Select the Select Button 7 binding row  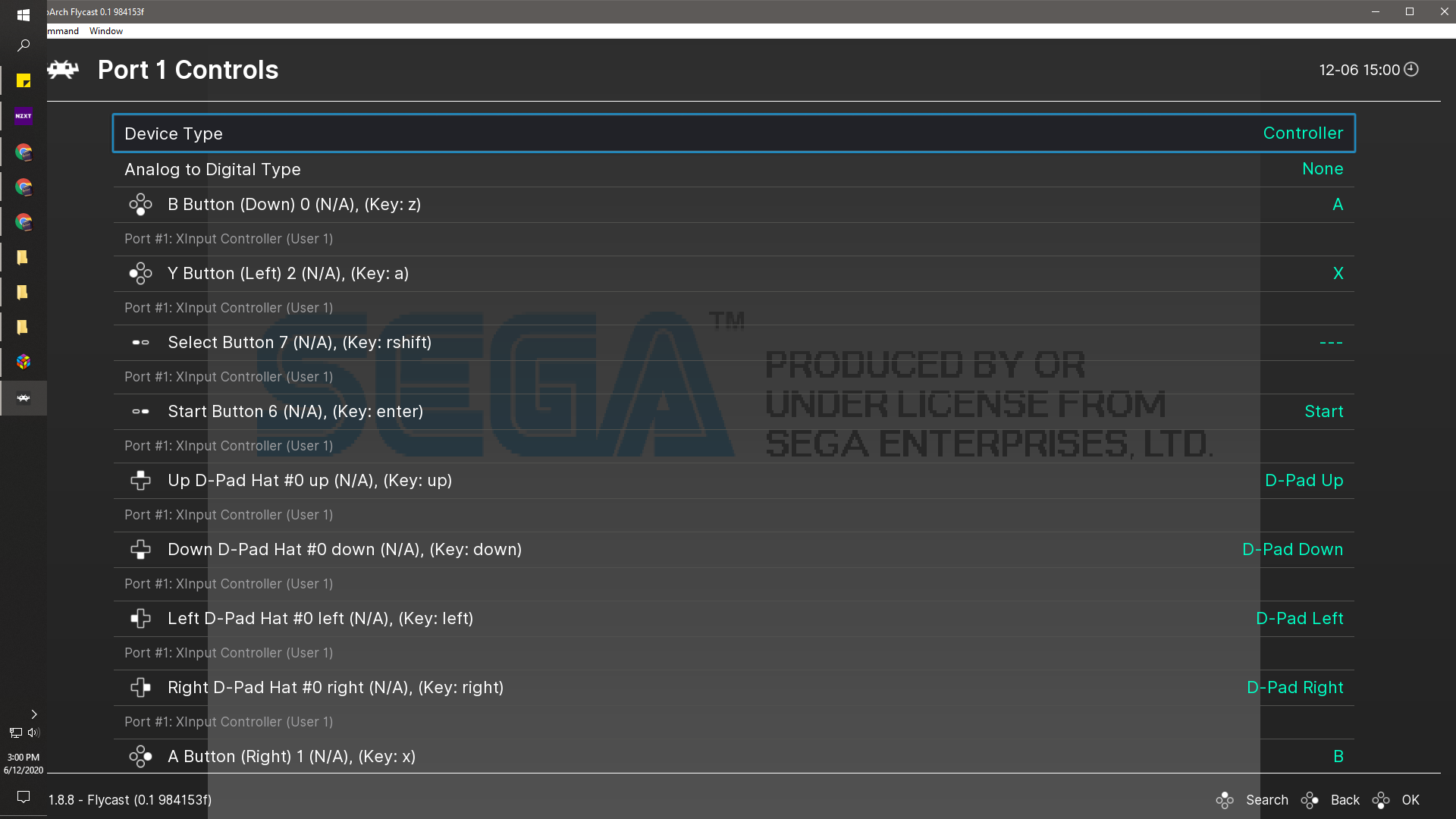tap(734, 343)
